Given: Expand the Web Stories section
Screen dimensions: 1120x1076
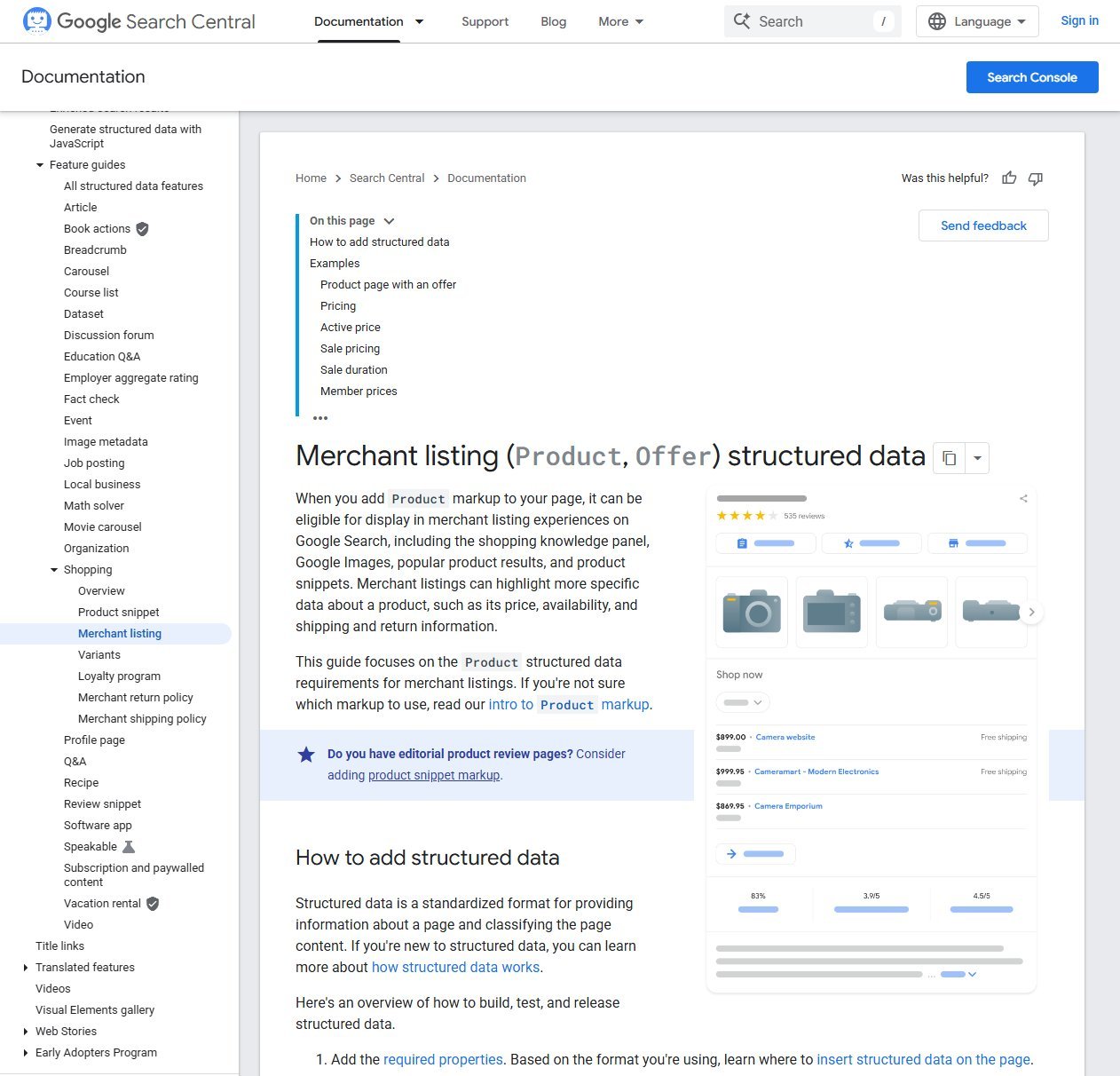Looking at the screenshot, I should pos(26,1032).
